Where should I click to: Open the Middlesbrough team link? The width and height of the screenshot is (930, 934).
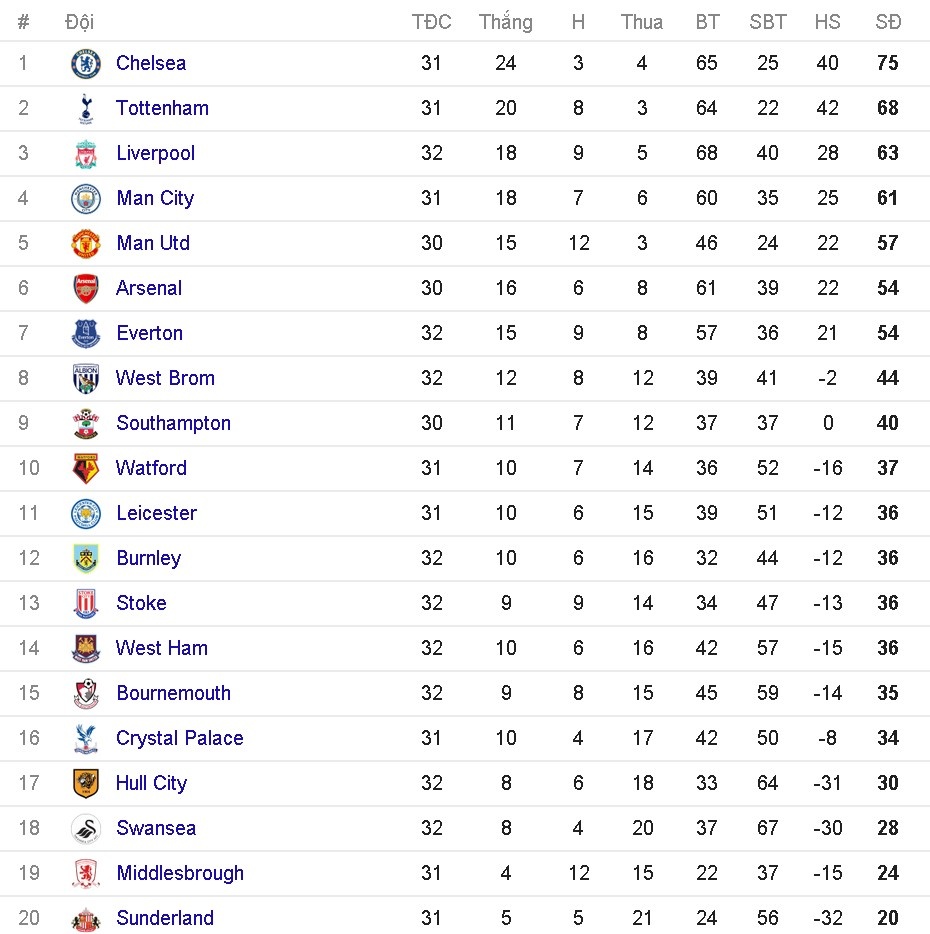[x=180, y=873]
